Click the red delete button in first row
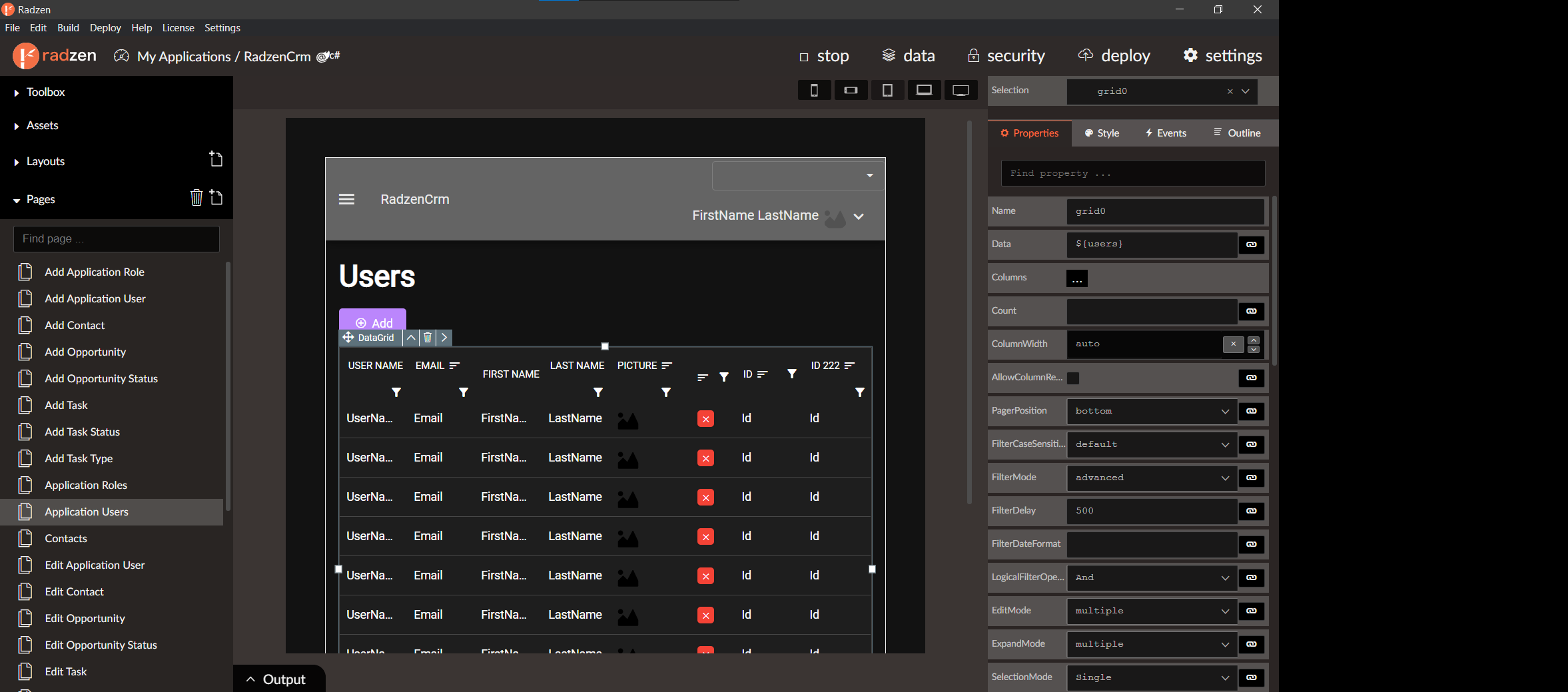Image resolution: width=1568 pixels, height=692 pixels. tap(705, 418)
